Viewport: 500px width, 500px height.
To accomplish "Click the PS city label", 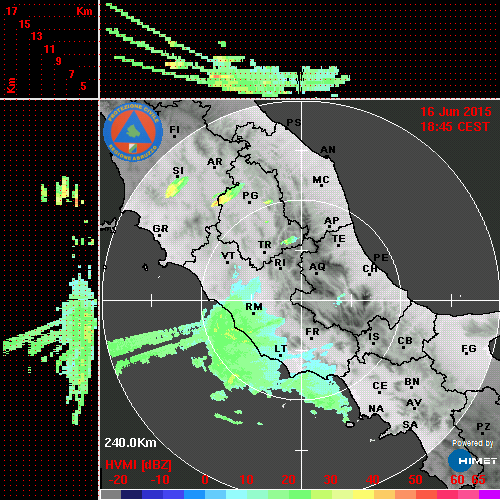I will (x=294, y=123).
